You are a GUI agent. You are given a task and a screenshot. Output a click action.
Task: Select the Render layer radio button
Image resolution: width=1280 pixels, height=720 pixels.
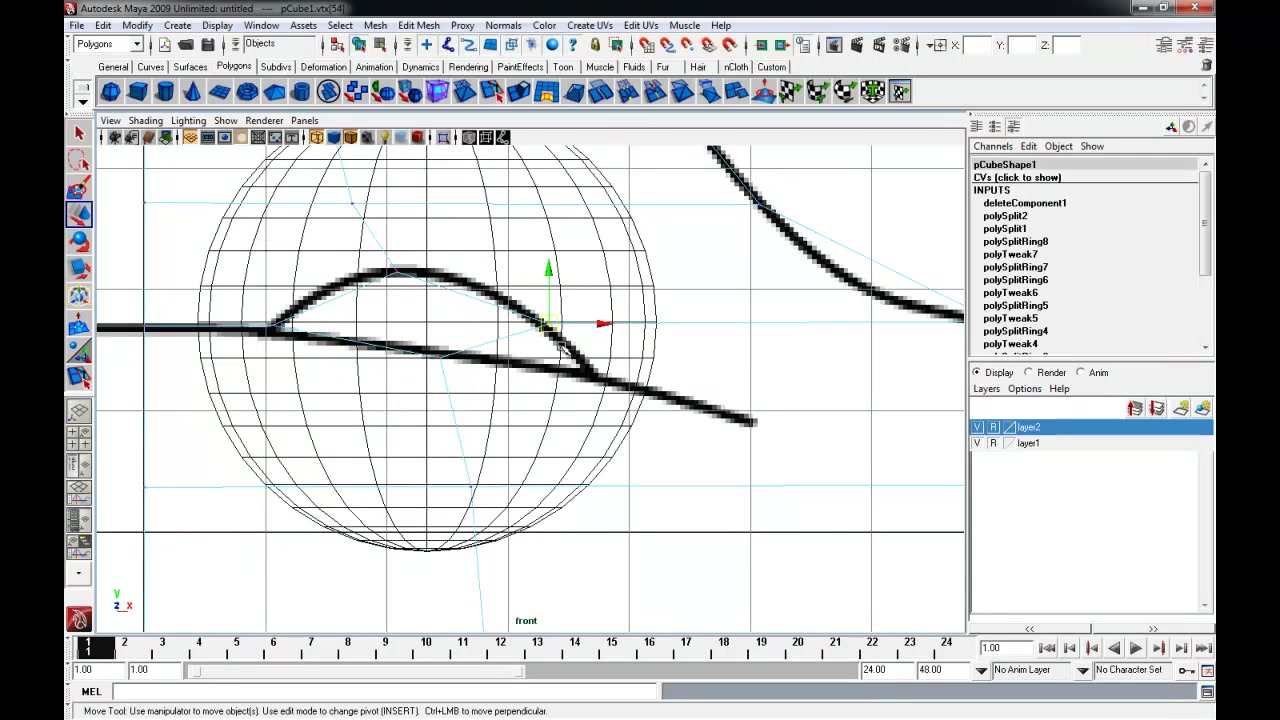tap(1028, 372)
